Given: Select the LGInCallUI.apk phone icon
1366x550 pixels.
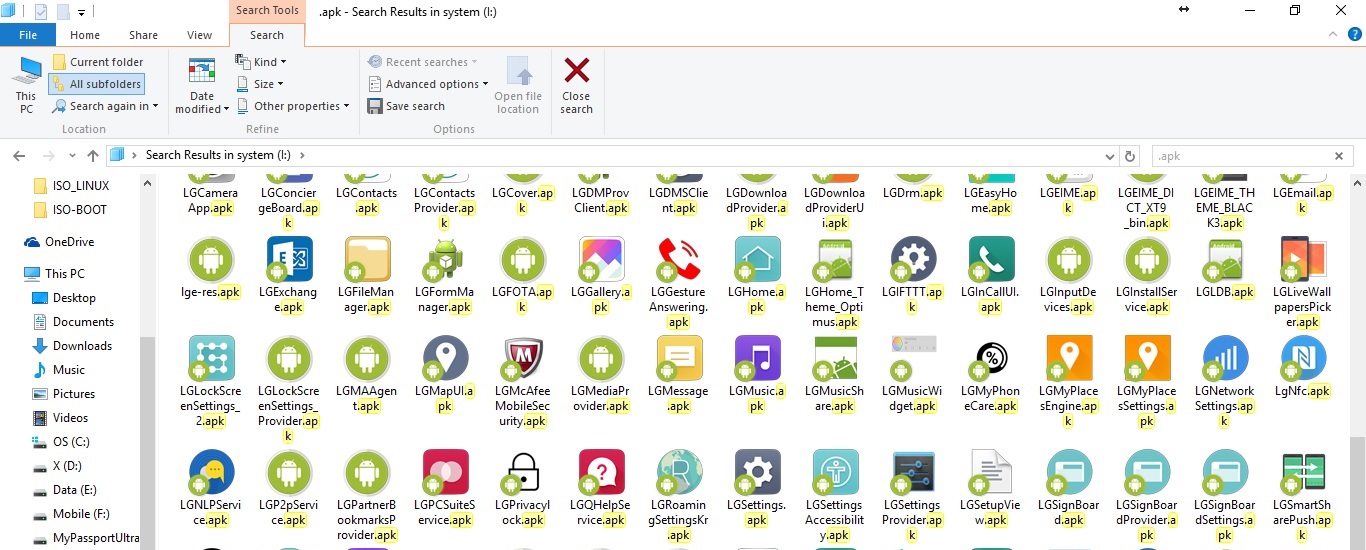Looking at the screenshot, I should [991, 259].
